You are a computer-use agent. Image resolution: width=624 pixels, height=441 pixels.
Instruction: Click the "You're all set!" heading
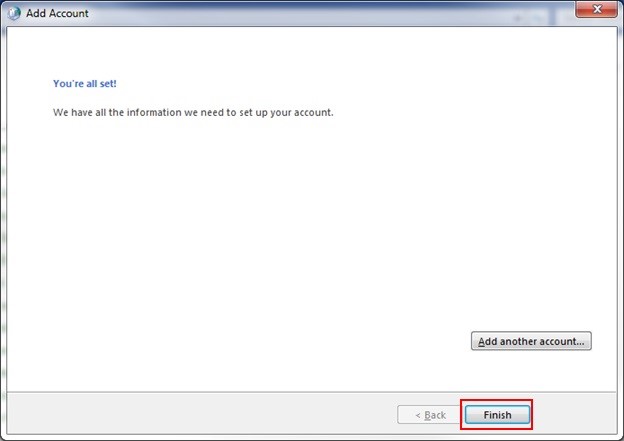(x=85, y=84)
